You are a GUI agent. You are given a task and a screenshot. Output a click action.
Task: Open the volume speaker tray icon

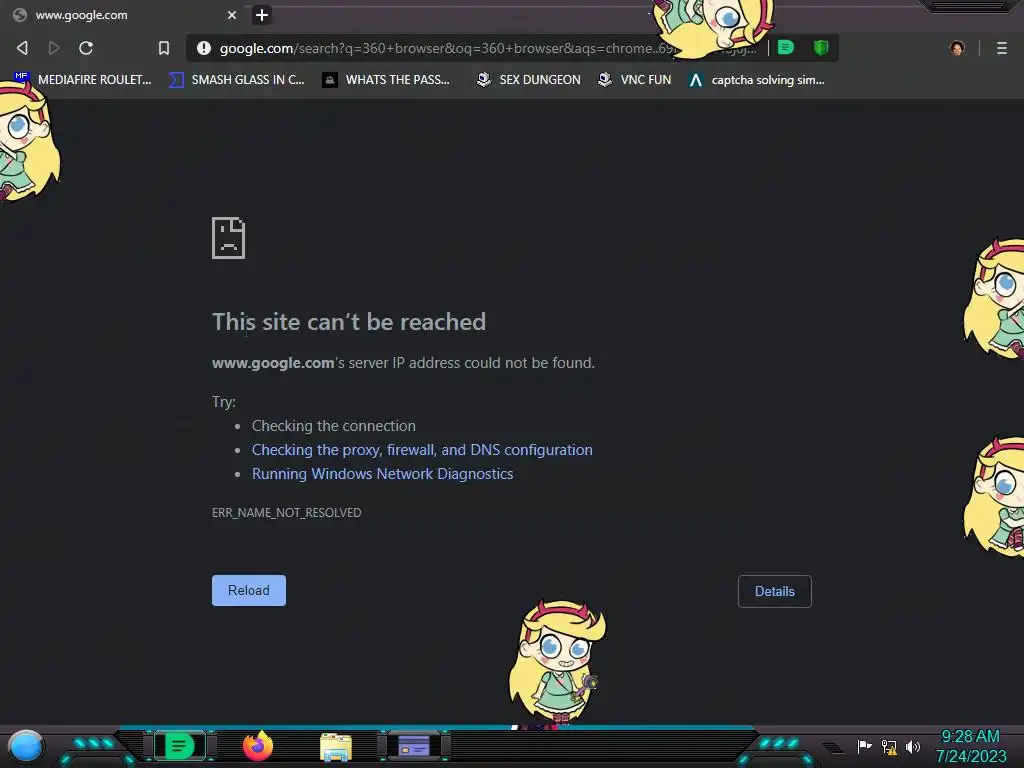(913, 746)
